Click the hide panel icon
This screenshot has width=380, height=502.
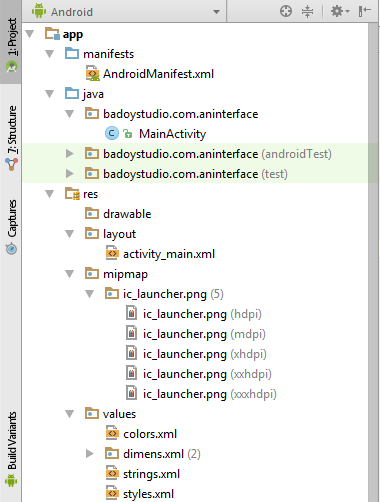point(365,11)
